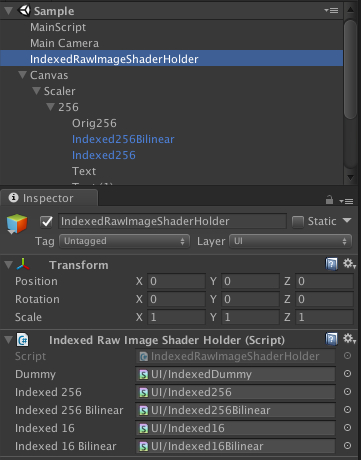Click the GameObject cube icon in Inspector

tap(17, 224)
